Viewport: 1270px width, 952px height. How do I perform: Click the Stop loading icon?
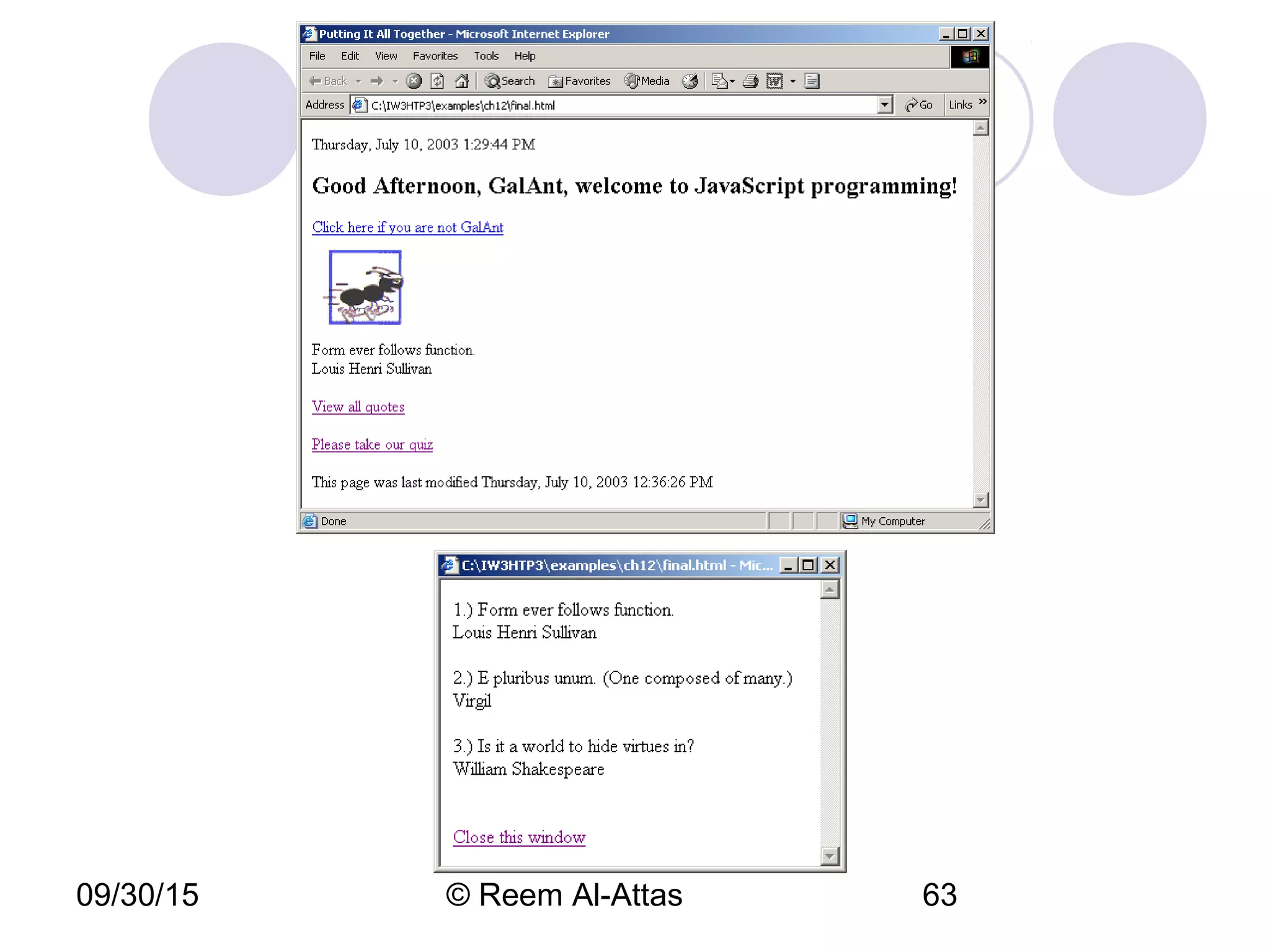tap(414, 81)
